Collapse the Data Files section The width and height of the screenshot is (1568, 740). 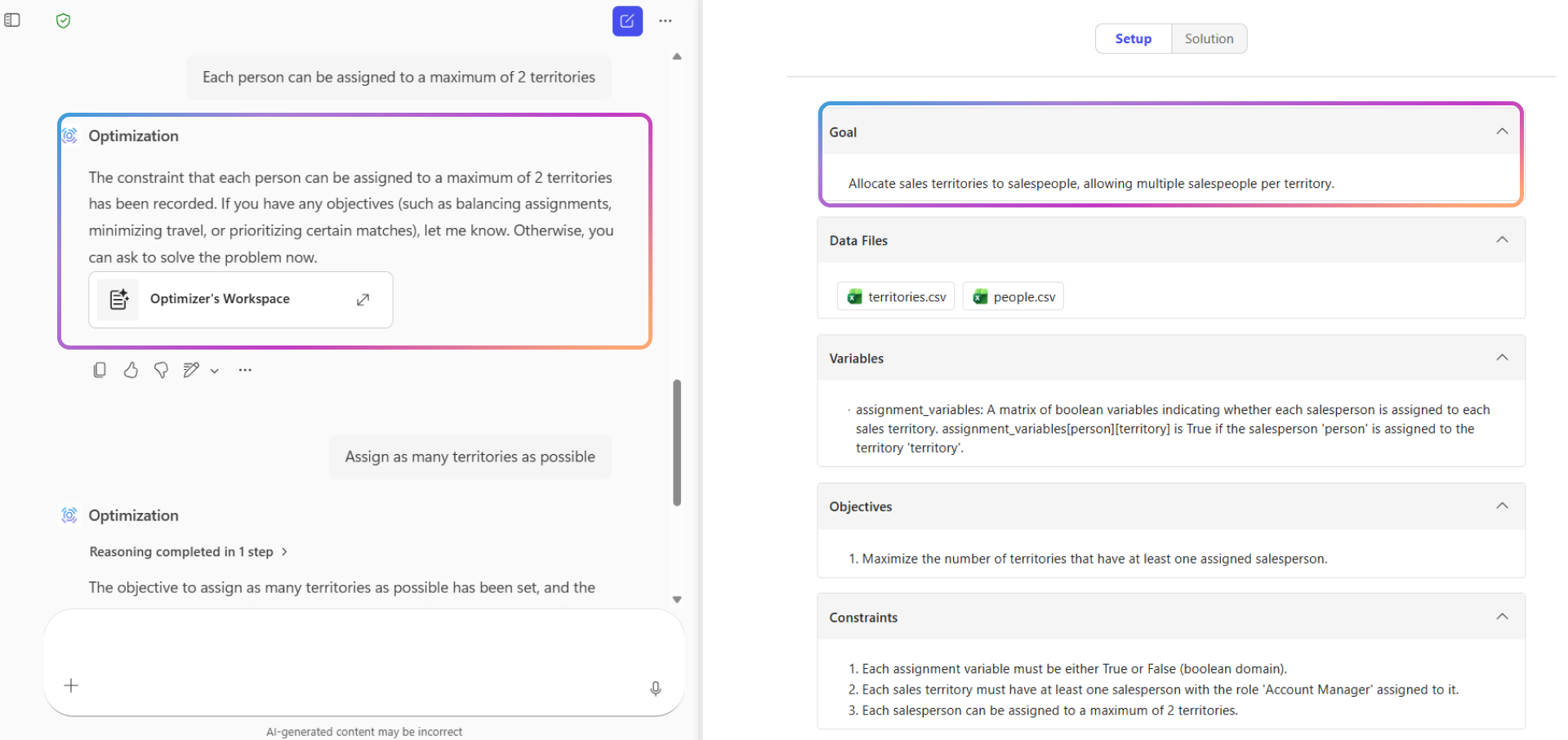click(1501, 239)
